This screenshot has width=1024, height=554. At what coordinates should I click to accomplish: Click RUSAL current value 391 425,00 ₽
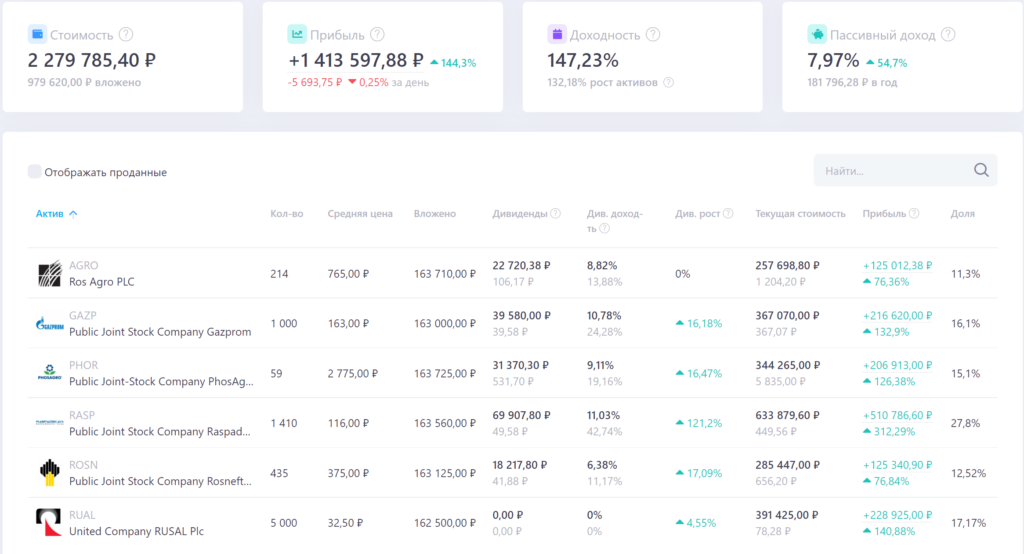point(788,515)
